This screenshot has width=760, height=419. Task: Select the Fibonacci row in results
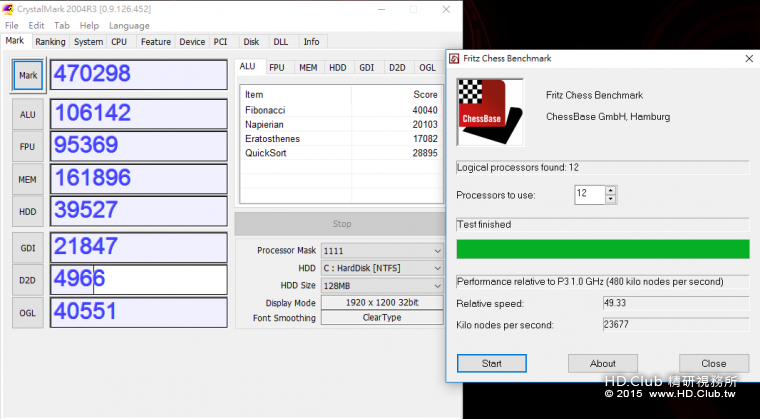(x=341, y=110)
